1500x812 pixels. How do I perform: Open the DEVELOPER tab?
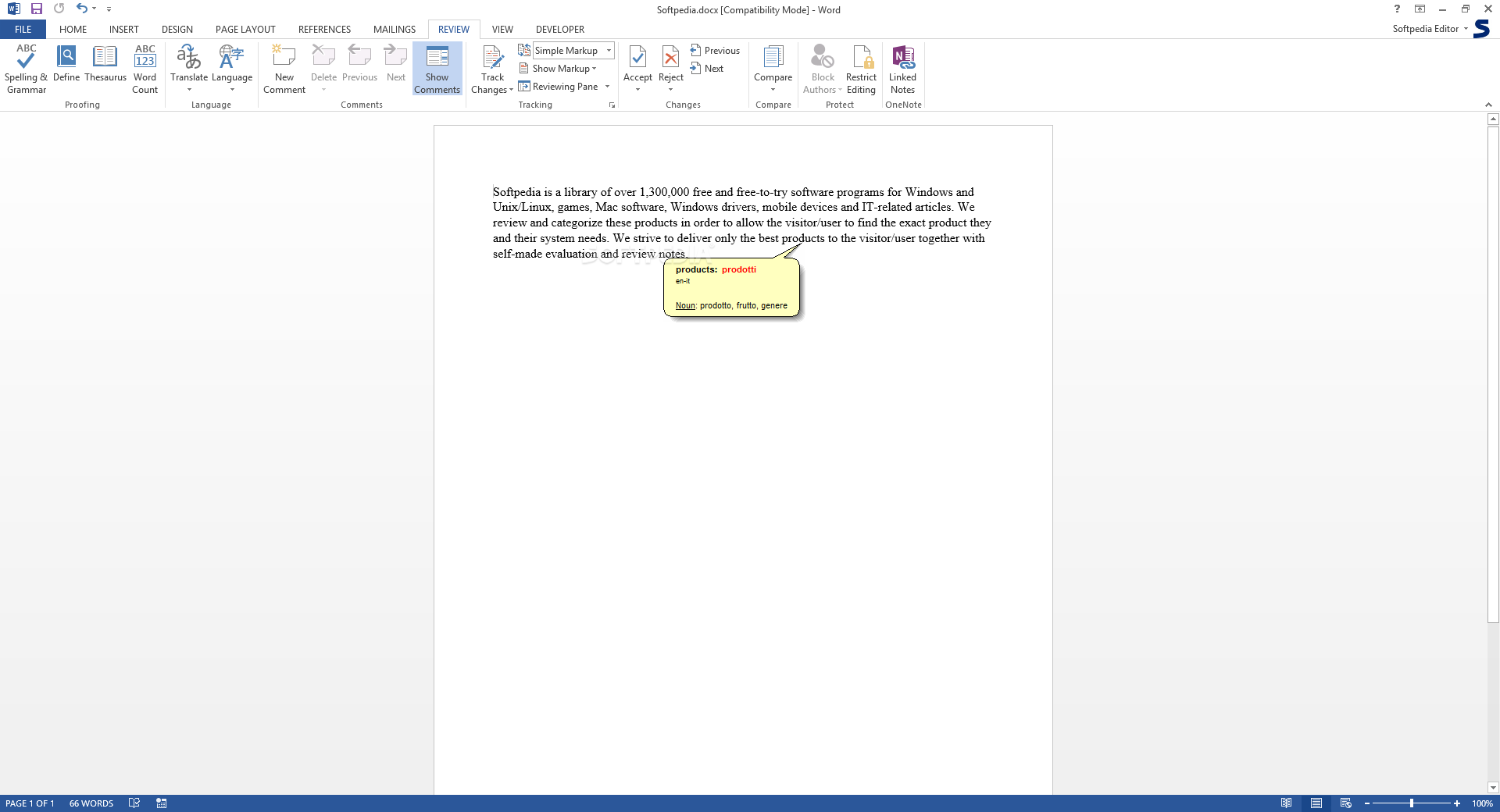point(560,30)
